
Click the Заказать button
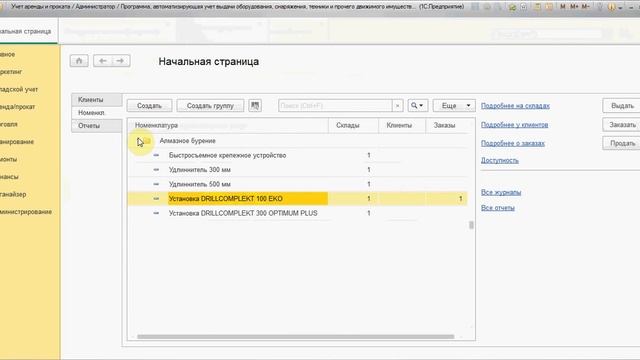tap(622, 124)
